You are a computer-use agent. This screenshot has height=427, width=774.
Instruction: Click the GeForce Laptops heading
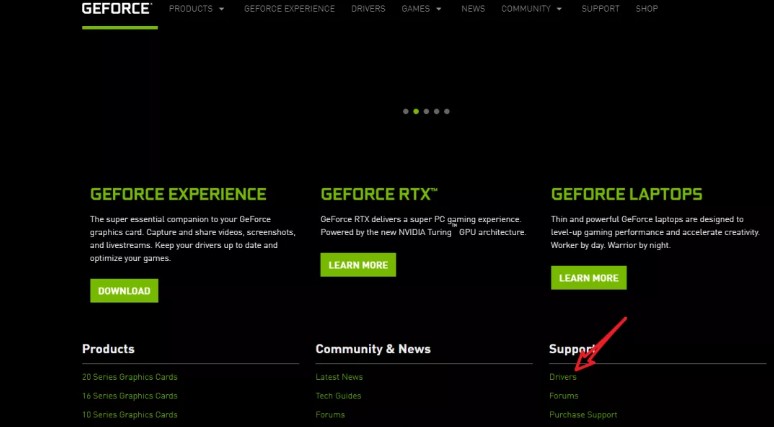(626, 194)
